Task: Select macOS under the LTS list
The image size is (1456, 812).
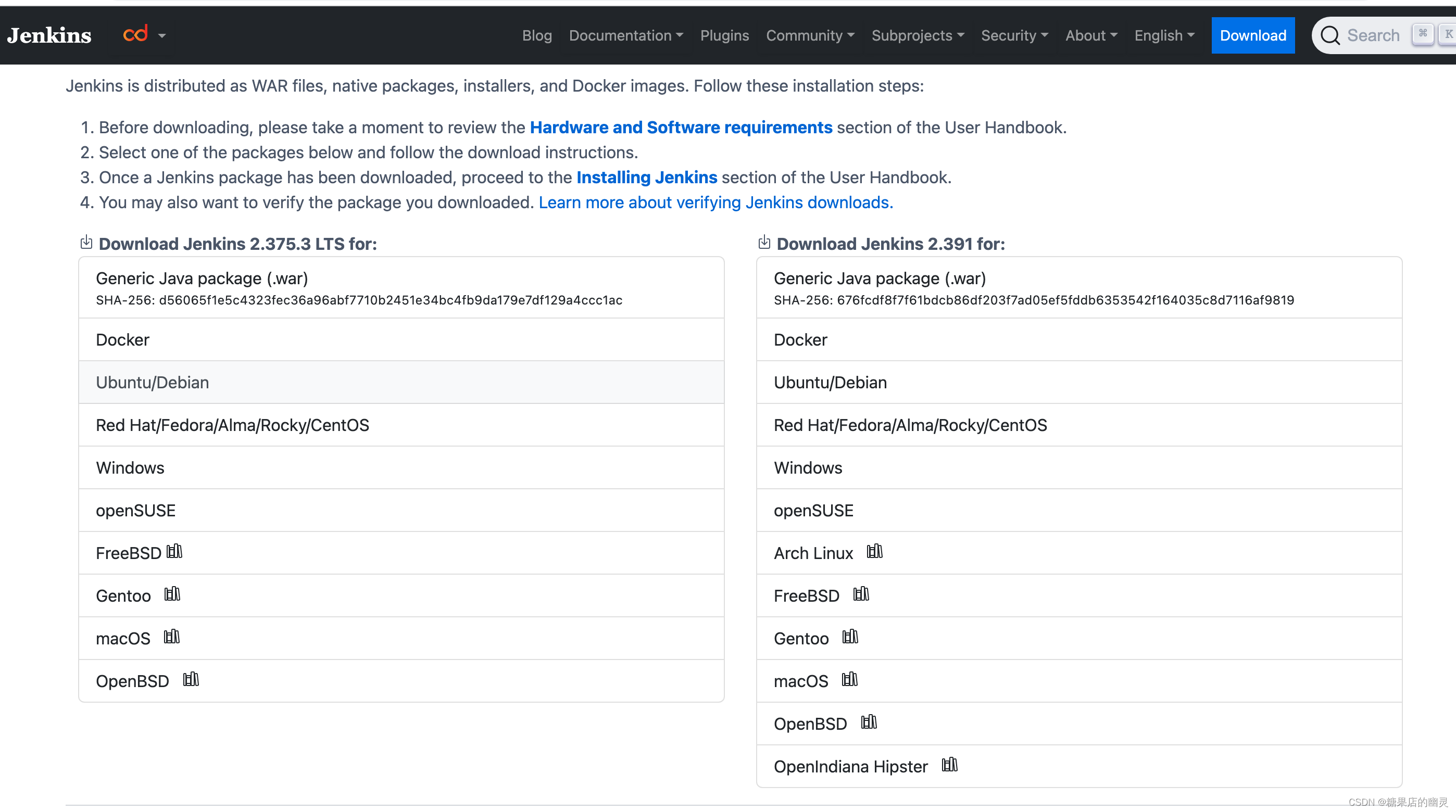Action: [x=401, y=639]
